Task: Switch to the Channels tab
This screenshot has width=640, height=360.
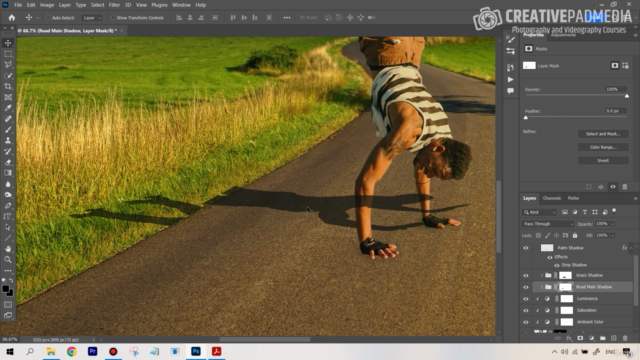Action: [552, 198]
